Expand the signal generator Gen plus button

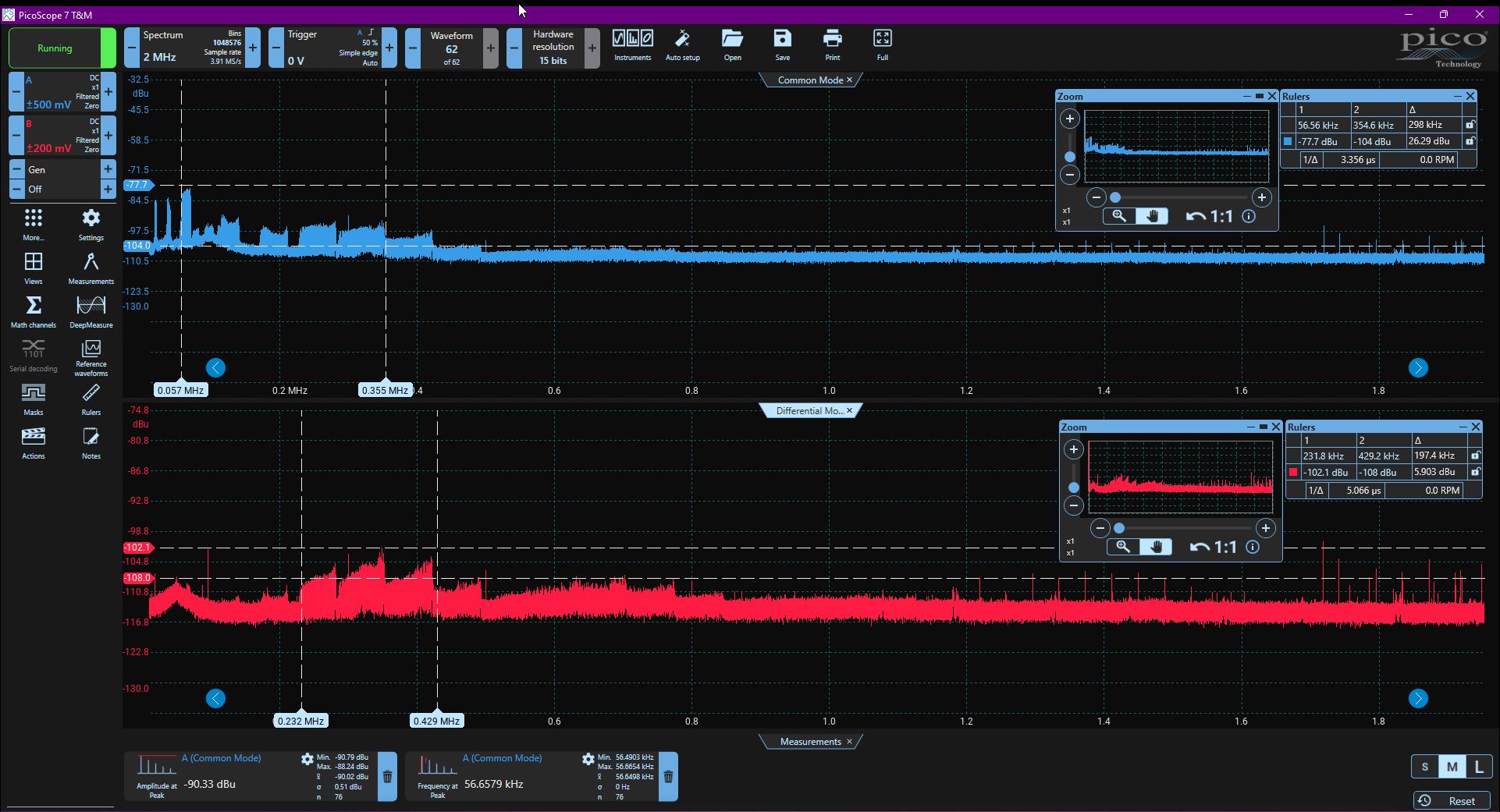(108, 169)
